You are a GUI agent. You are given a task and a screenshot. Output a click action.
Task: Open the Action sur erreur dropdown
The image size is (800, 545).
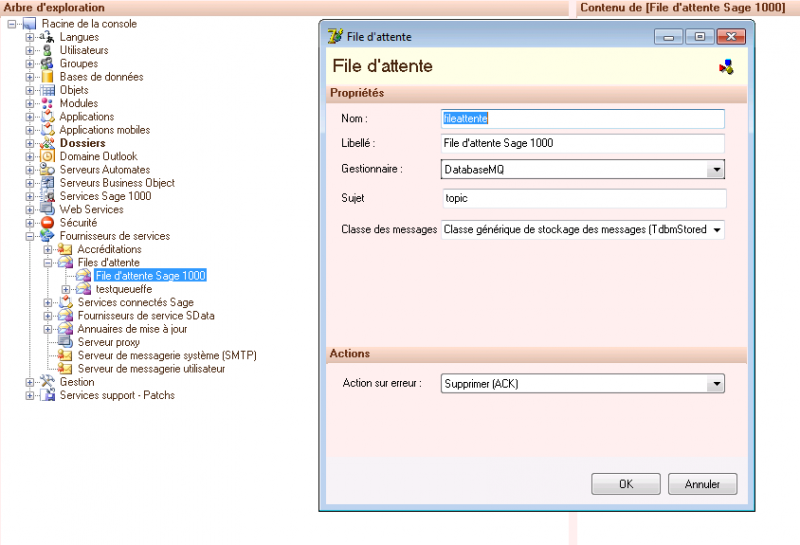tap(716, 384)
